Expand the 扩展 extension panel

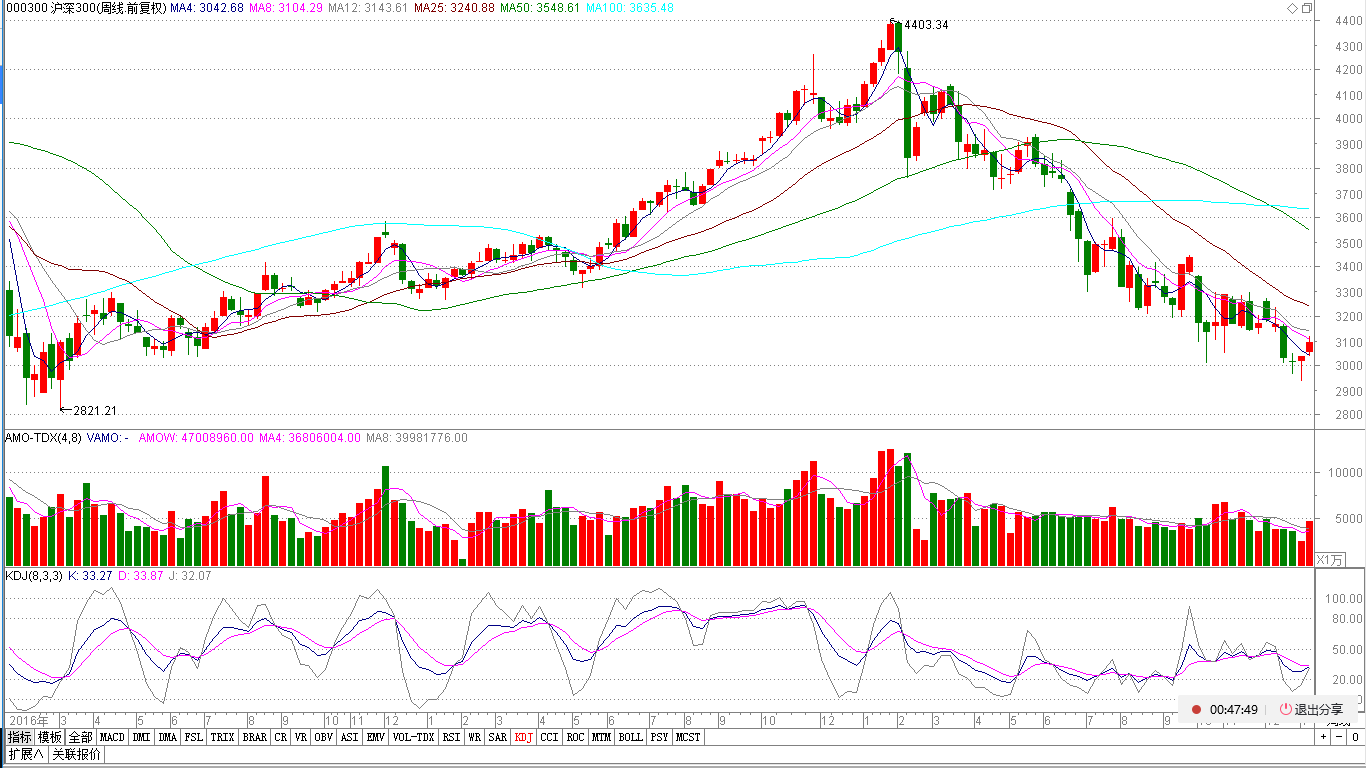27,754
